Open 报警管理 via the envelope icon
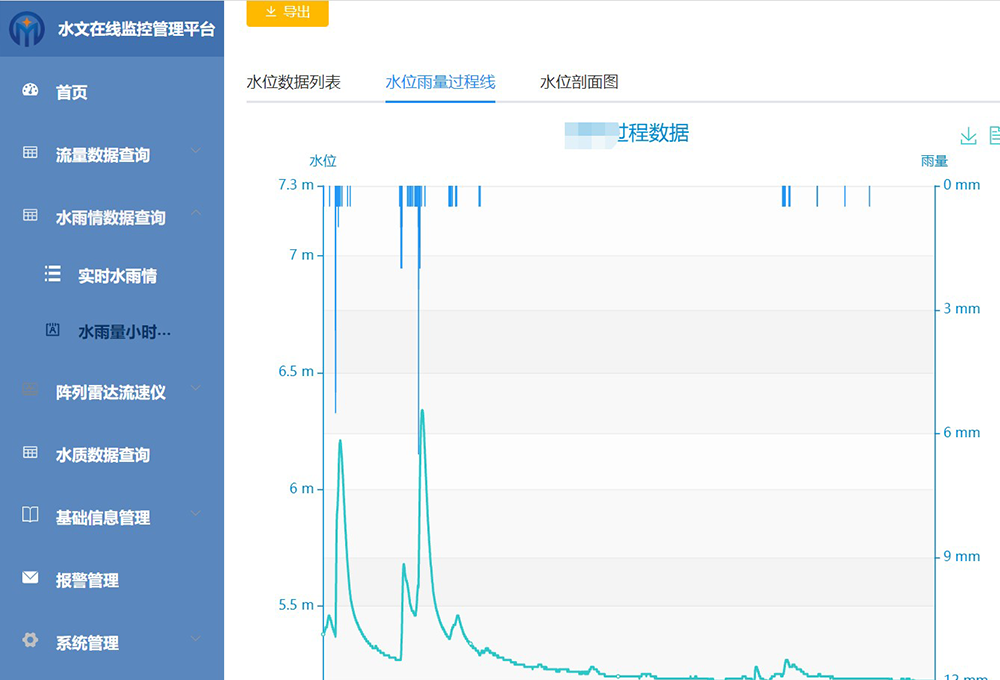Image resolution: width=1000 pixels, height=680 pixels. (30, 578)
